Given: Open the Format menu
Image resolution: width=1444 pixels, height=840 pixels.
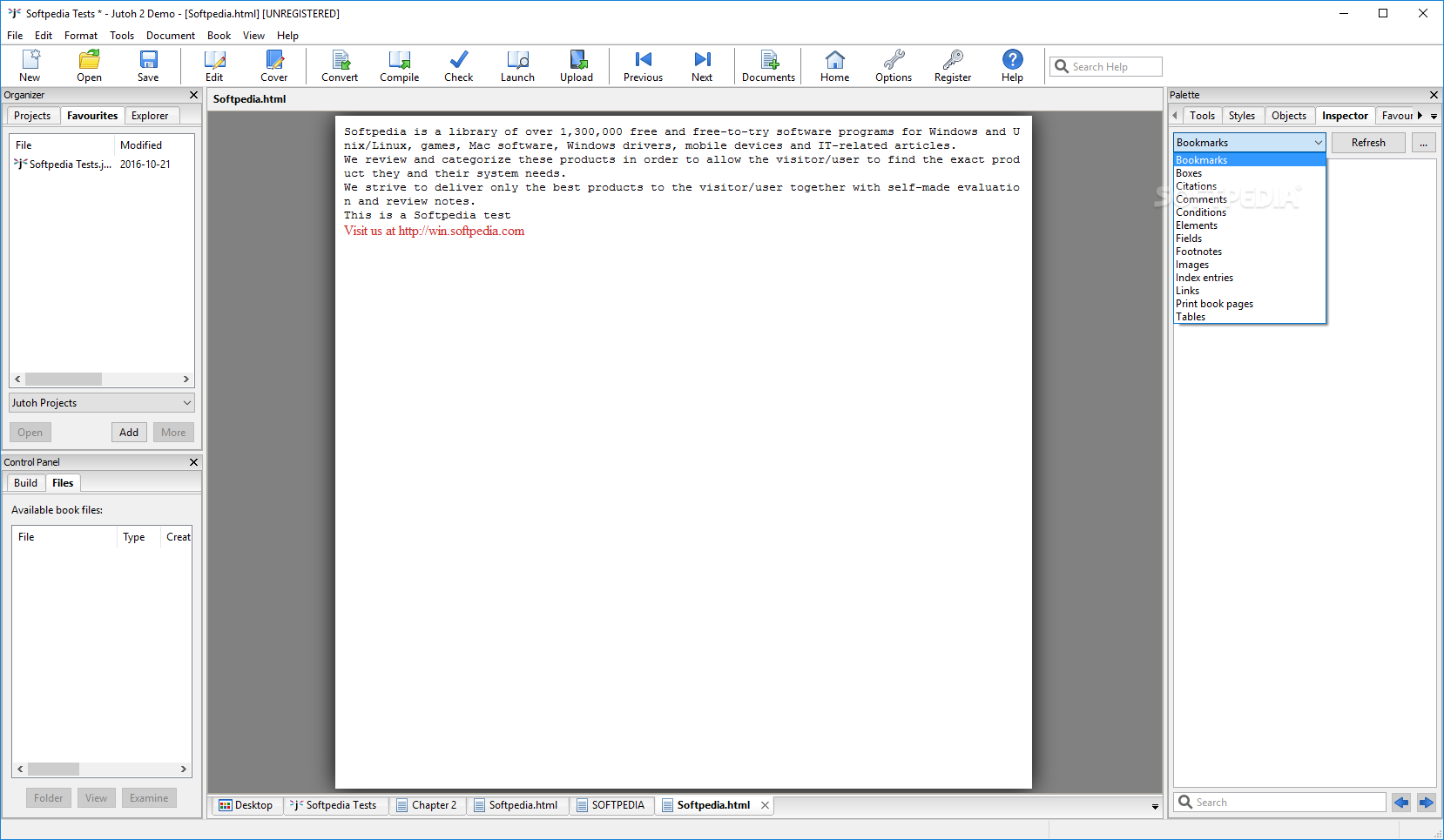Looking at the screenshot, I should coord(81,36).
